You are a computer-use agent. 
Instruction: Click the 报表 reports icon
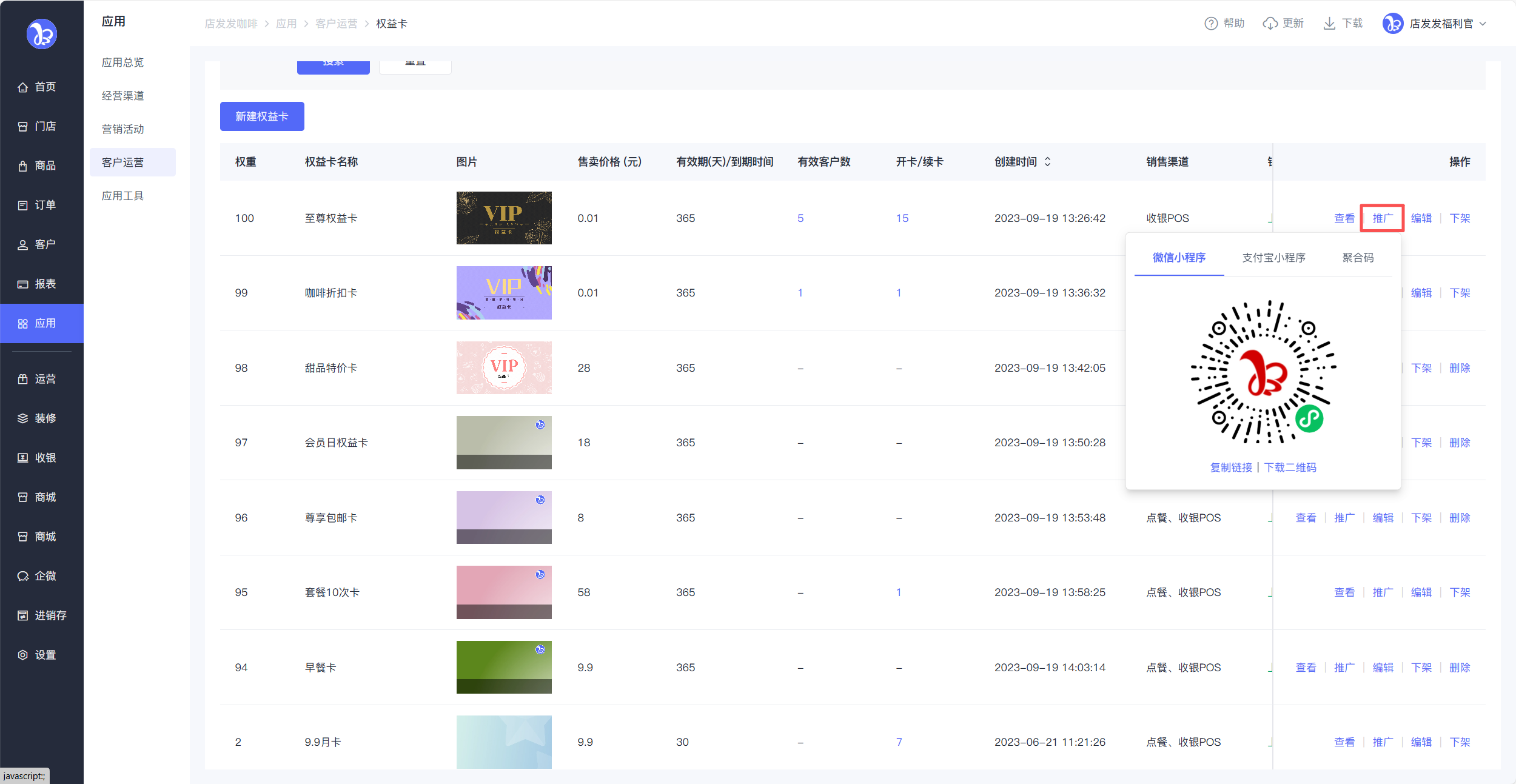point(23,284)
